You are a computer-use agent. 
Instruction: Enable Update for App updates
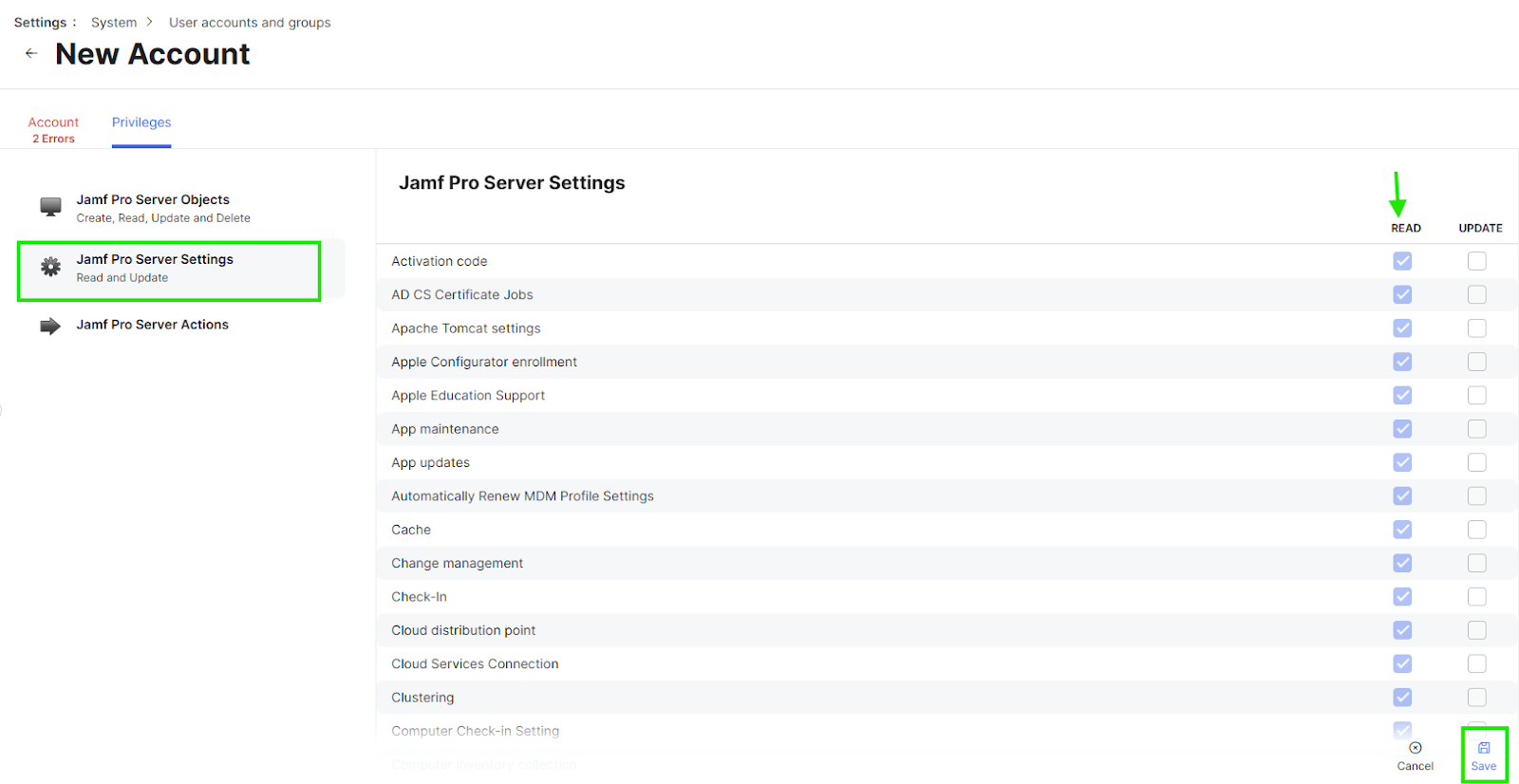1477,462
